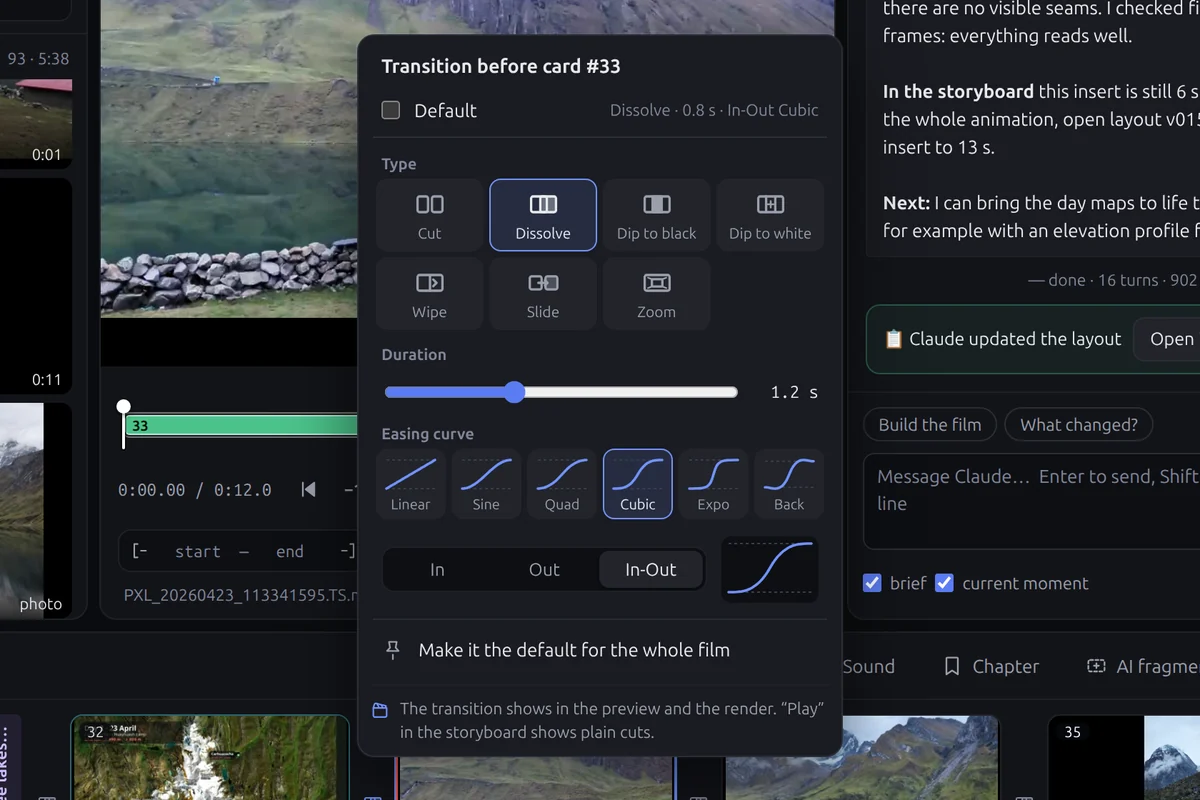The height and width of the screenshot is (800, 1200).
Task: Click the timeline playhead marker
Action: [x=123, y=407]
